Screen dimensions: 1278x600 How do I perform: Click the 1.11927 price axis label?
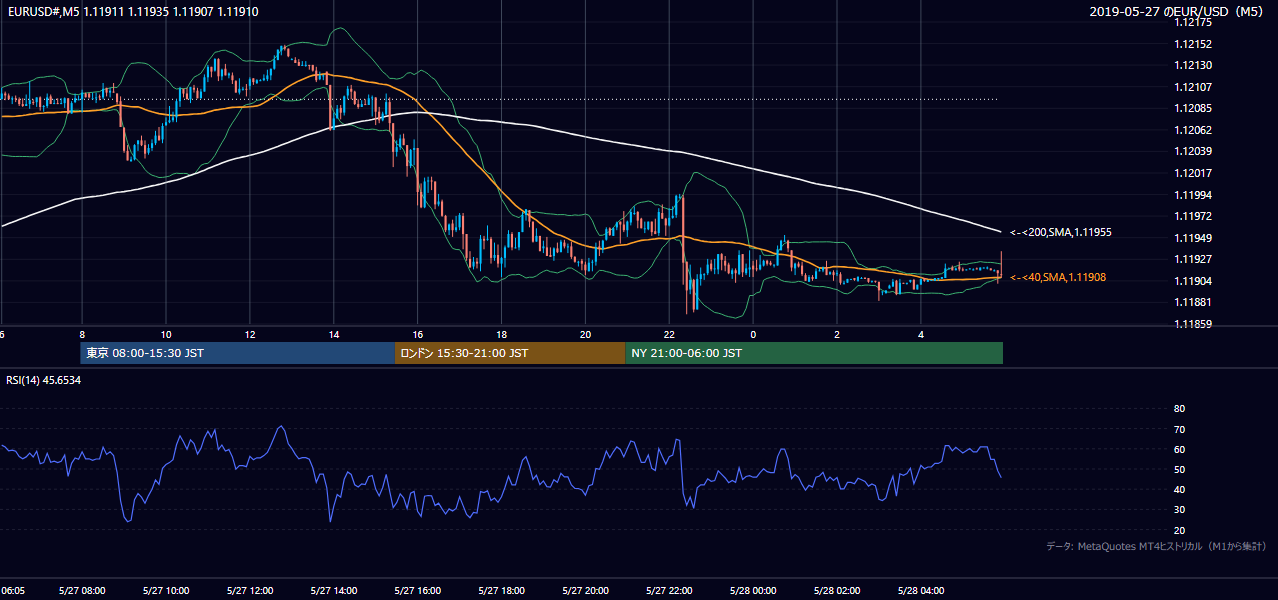coord(1193,259)
